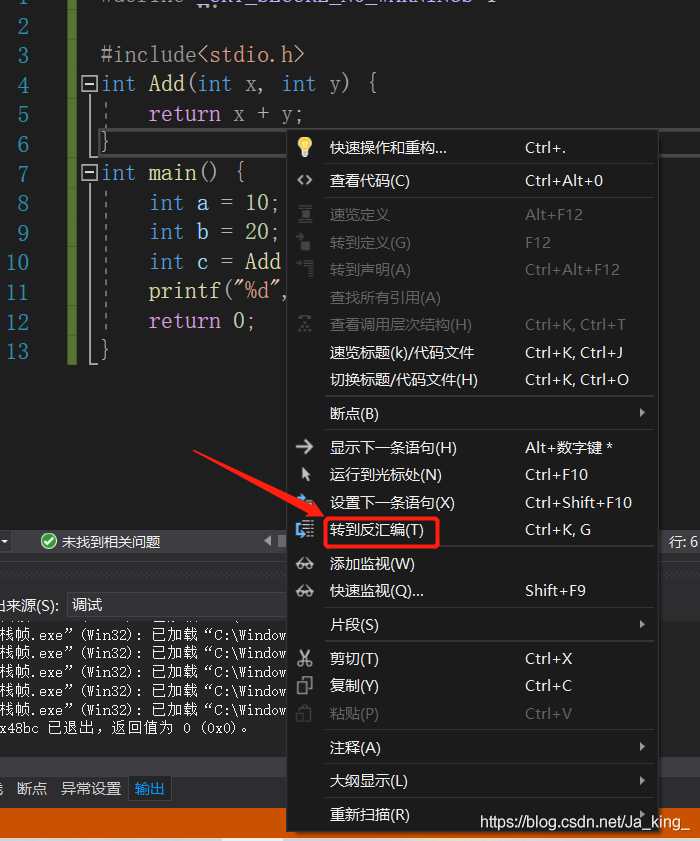Click the quick watch glasses icon

[x=305, y=591]
